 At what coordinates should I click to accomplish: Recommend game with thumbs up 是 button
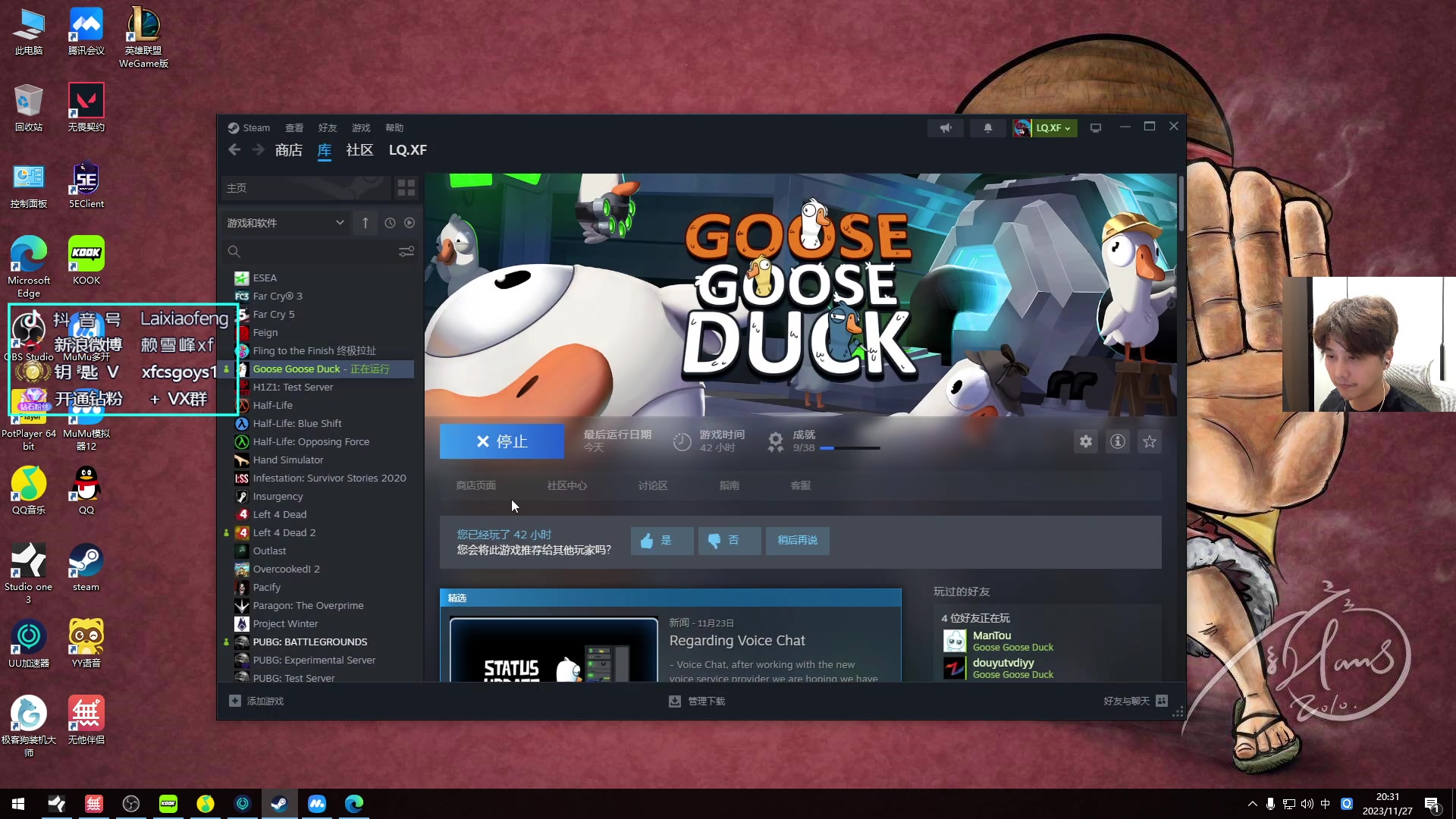(x=662, y=541)
